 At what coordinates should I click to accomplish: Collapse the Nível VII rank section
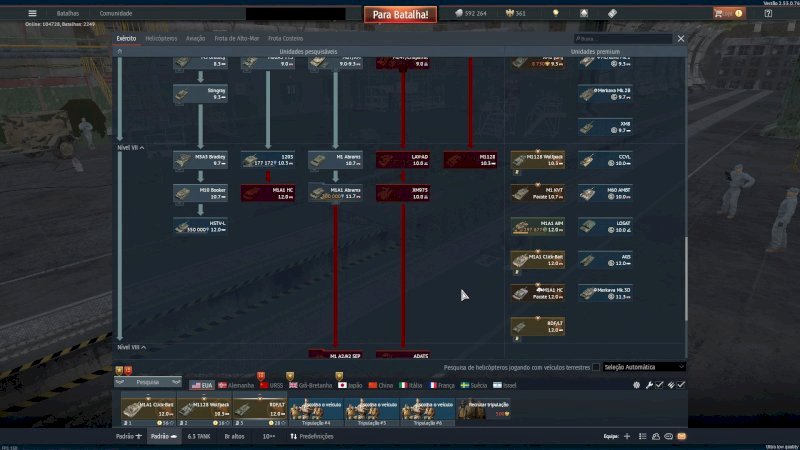point(130,147)
